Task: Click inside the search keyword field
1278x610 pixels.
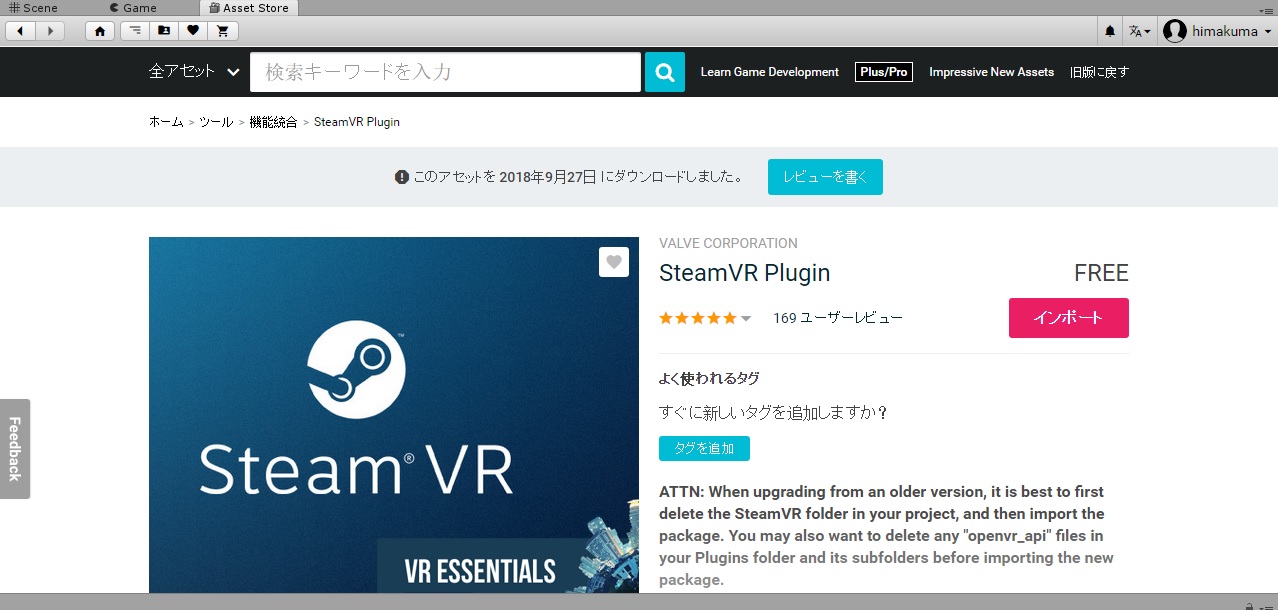Action: click(445, 71)
